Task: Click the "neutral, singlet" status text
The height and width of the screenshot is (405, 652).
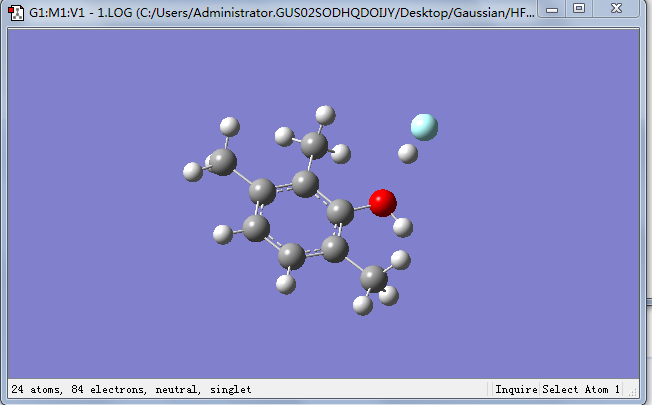Action: [x=203, y=390]
